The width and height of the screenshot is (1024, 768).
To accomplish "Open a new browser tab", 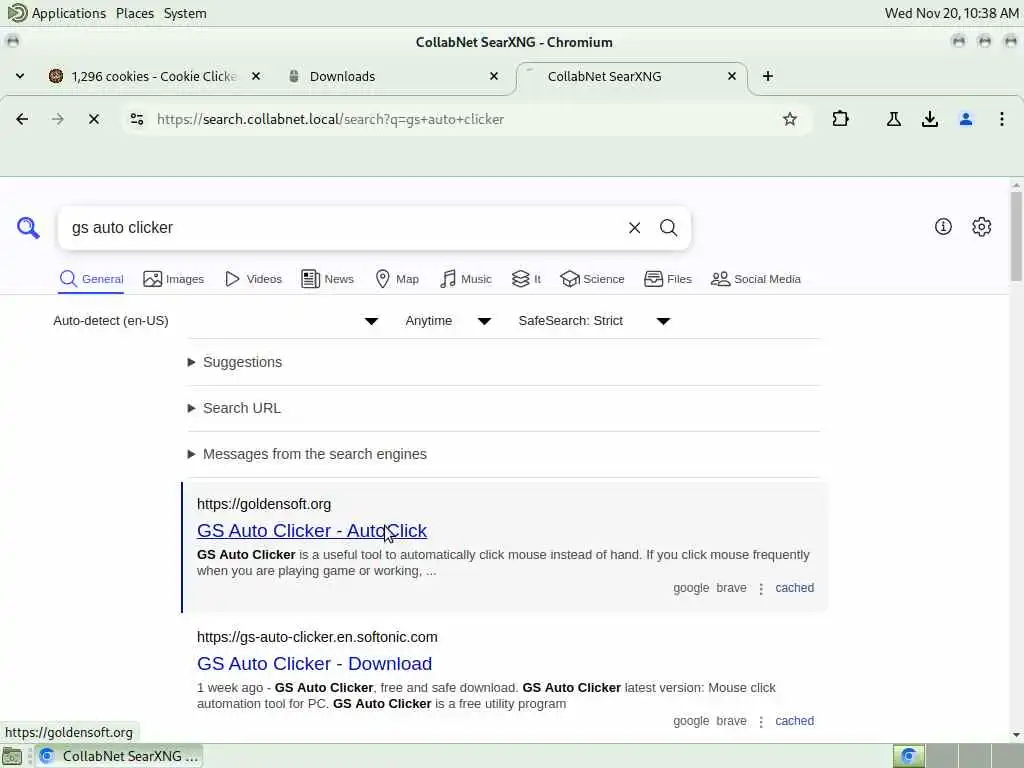I will [768, 76].
